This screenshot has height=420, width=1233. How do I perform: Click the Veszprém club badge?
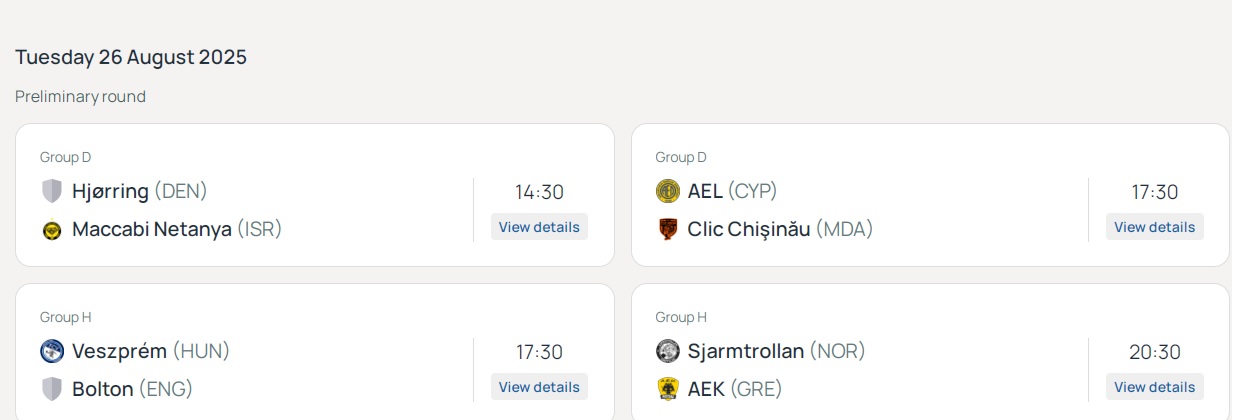[52, 351]
